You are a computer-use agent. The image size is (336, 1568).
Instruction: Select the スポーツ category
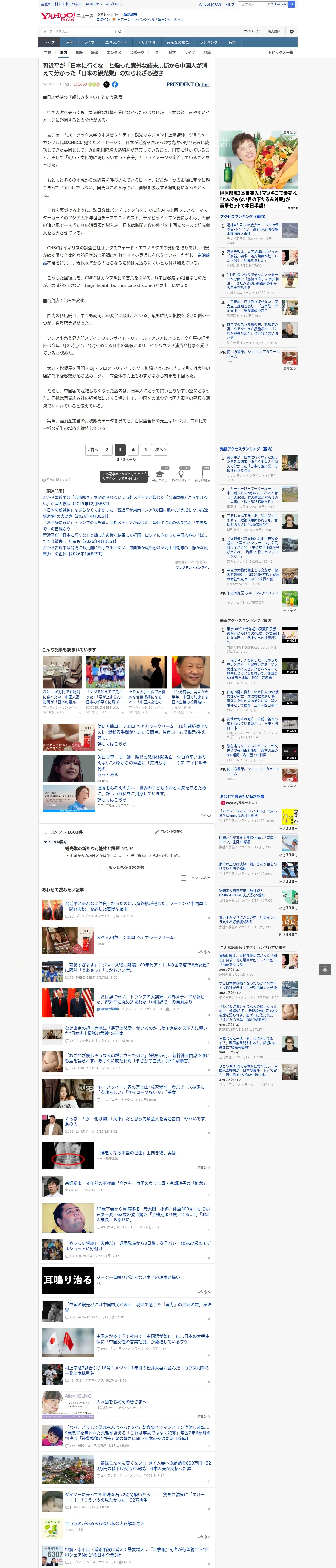(137, 52)
